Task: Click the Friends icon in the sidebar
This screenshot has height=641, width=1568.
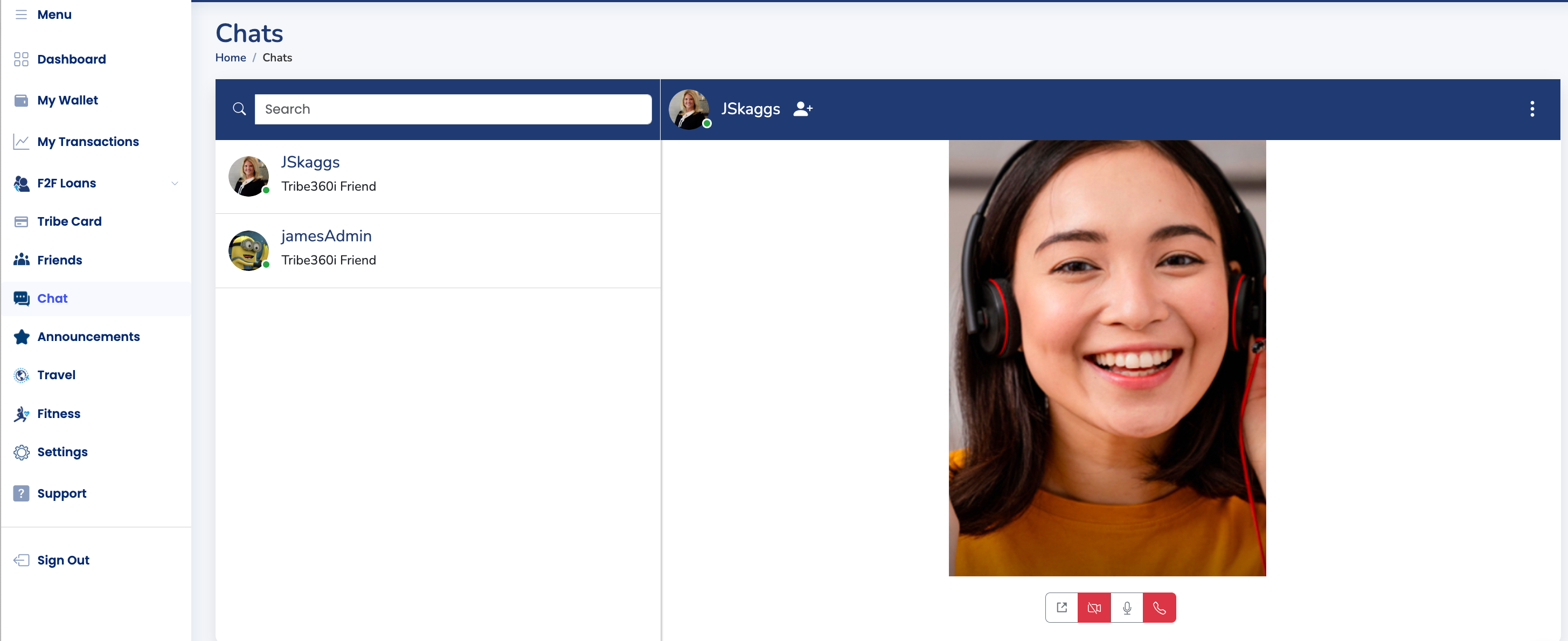Action: pyautogui.click(x=22, y=259)
